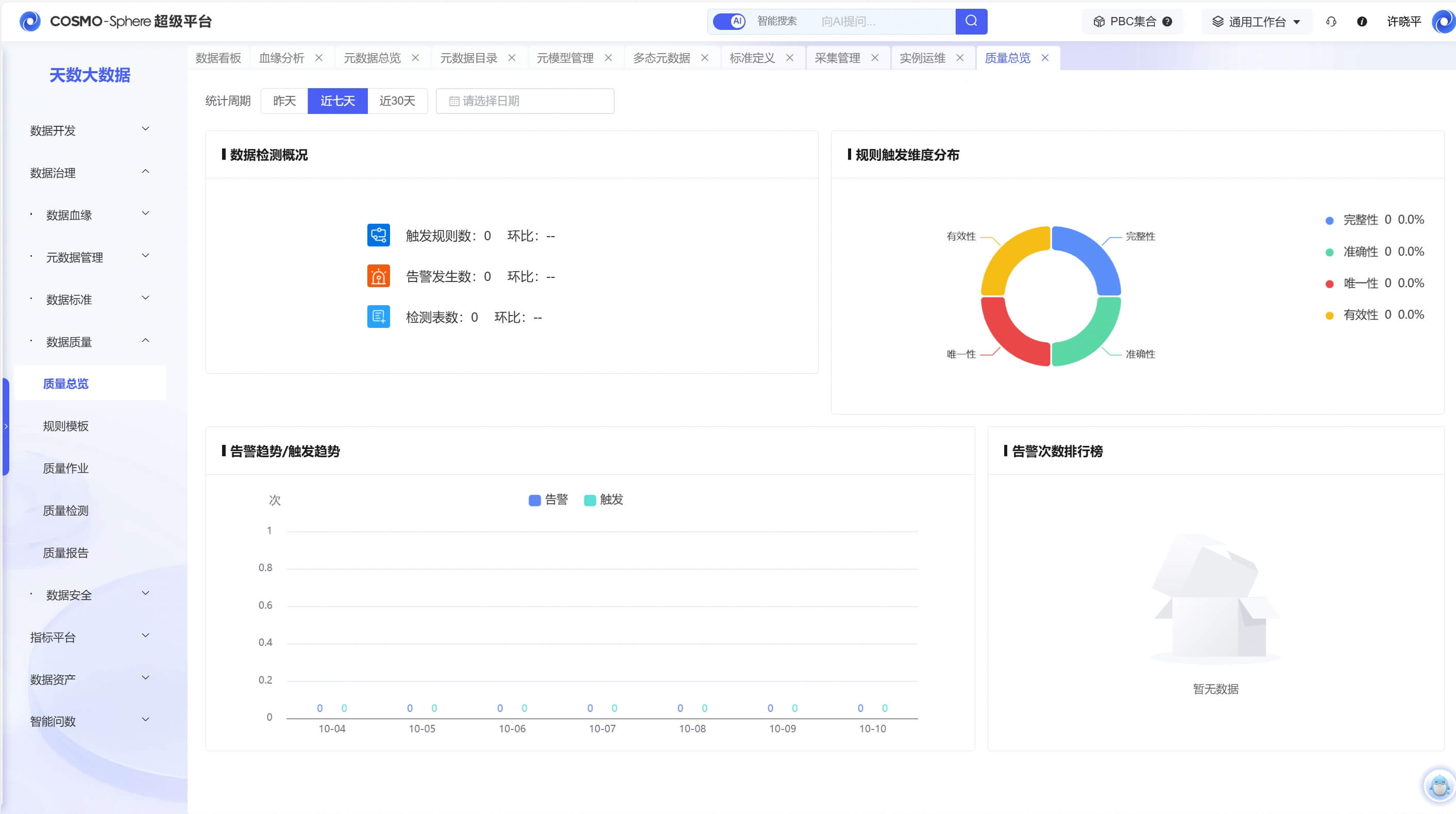
Task: Toggle the 触发 series in trend legend
Action: (x=604, y=500)
